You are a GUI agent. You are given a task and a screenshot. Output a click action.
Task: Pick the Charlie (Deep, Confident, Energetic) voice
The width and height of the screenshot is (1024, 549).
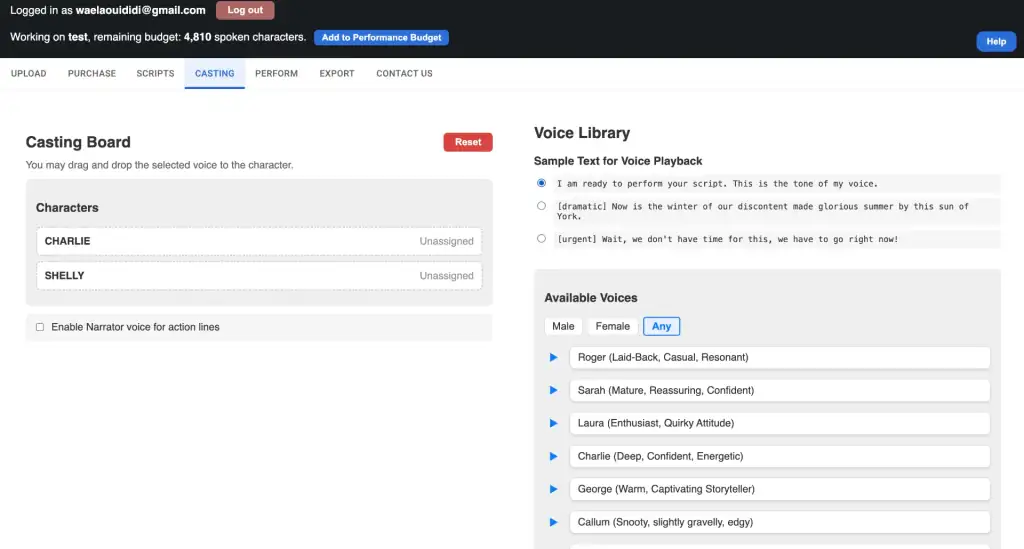(x=780, y=456)
